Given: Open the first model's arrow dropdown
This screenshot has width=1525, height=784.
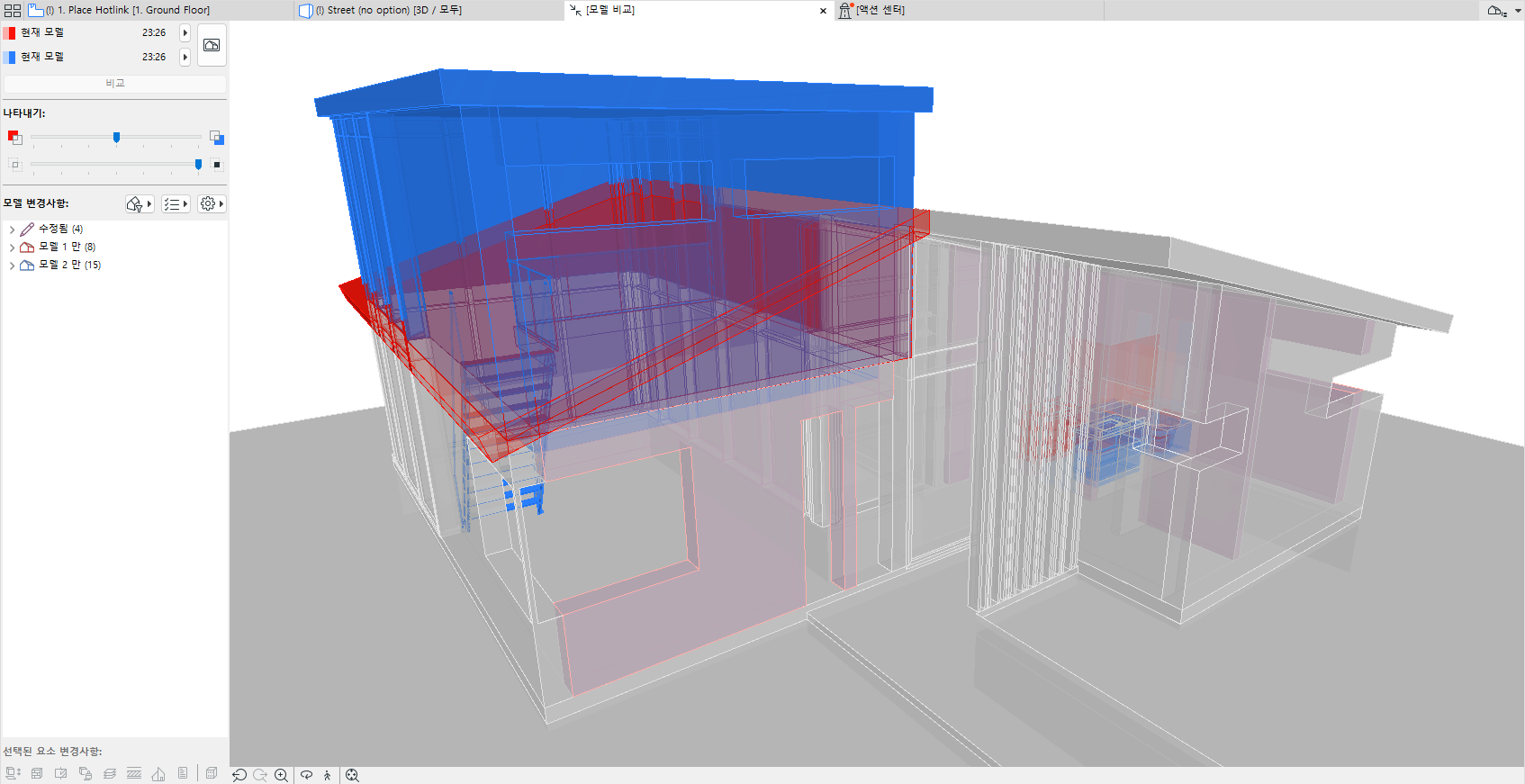Looking at the screenshot, I should (x=185, y=32).
